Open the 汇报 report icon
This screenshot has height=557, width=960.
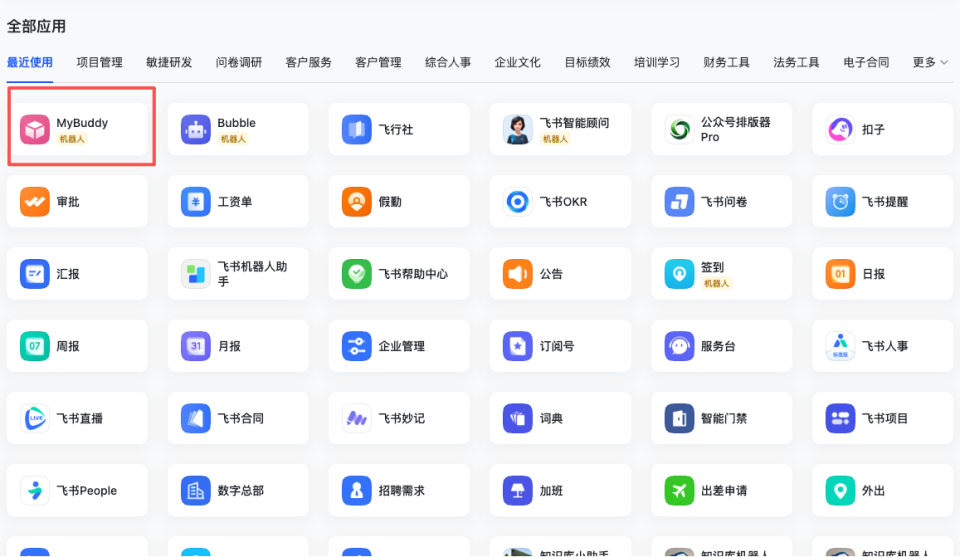35,274
